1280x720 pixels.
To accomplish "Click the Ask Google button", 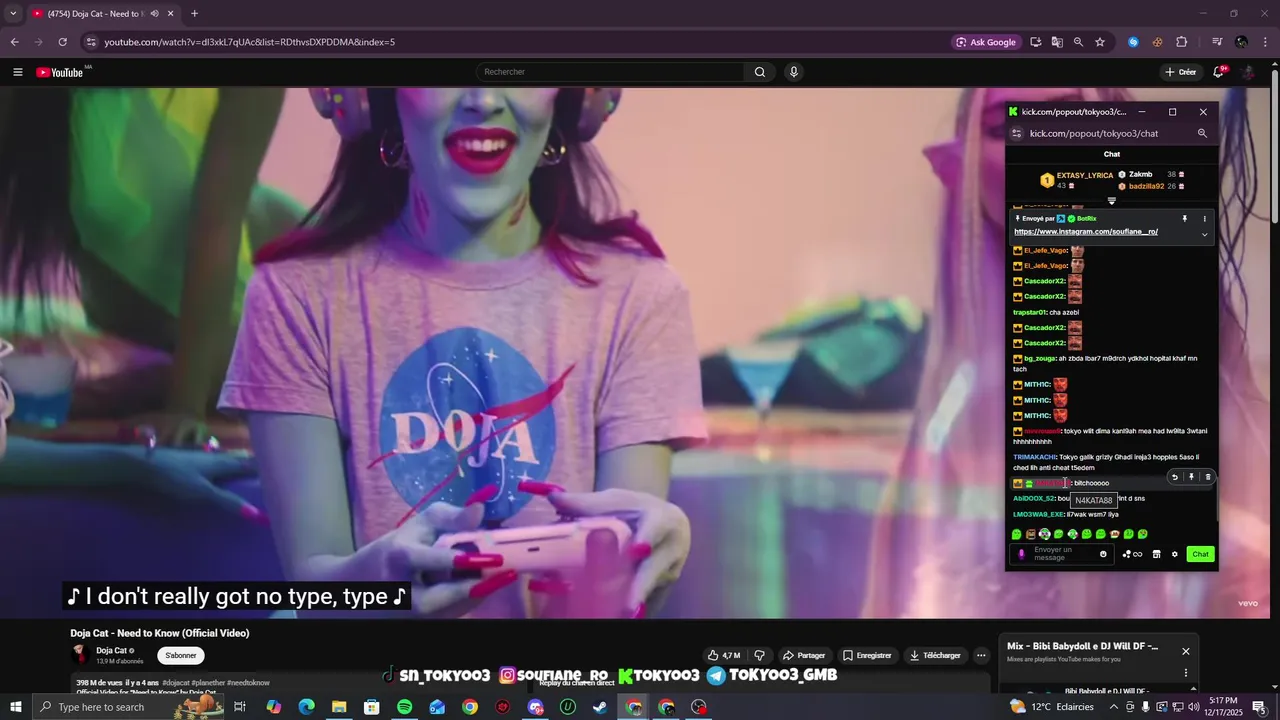I will click(986, 42).
